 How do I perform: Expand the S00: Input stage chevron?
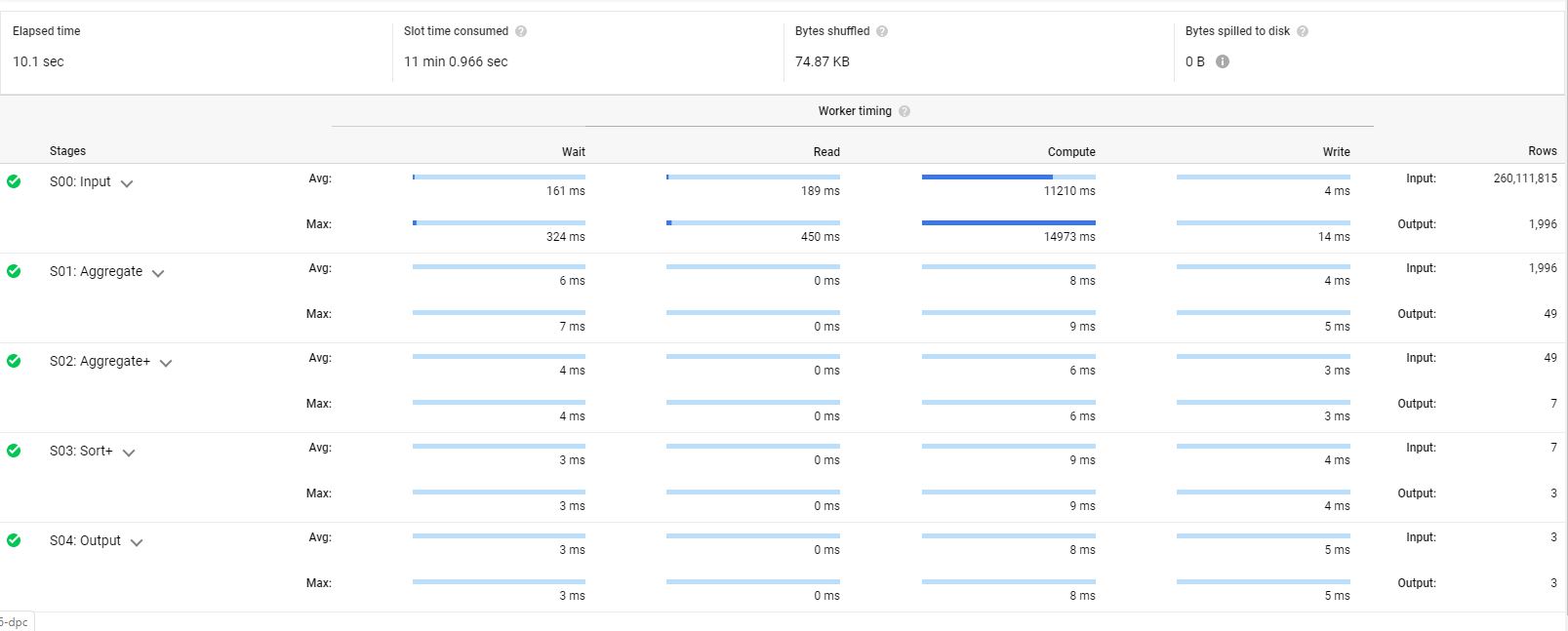(x=127, y=183)
